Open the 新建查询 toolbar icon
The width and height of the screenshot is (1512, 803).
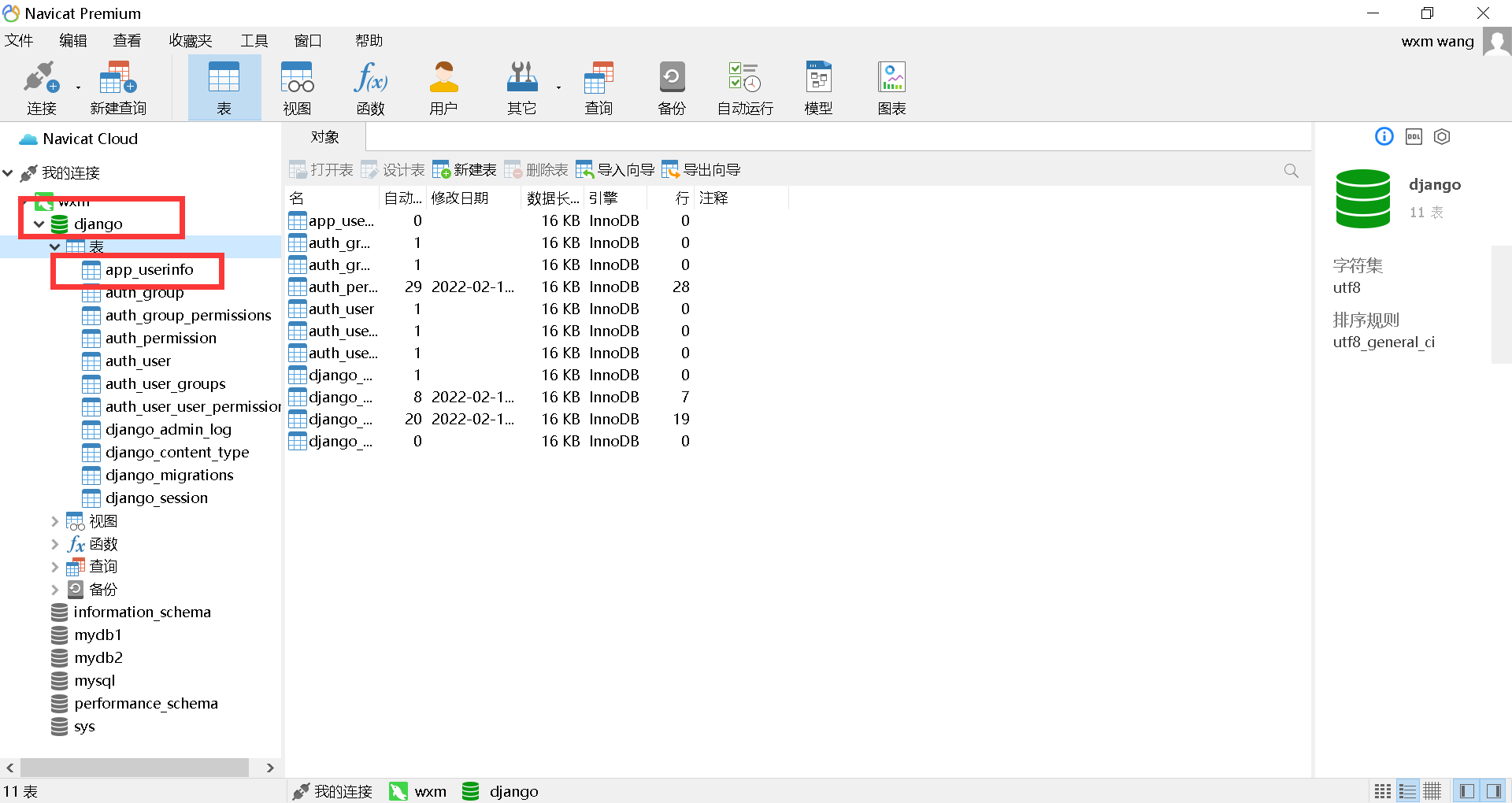point(118,87)
